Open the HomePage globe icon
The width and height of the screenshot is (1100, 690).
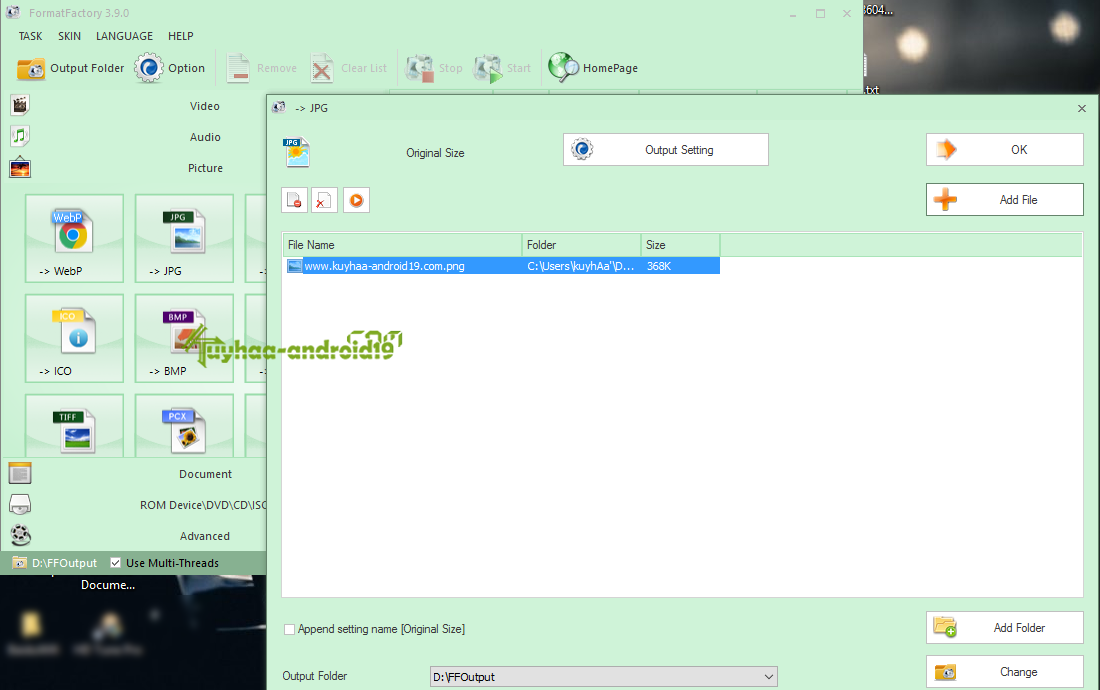[x=563, y=68]
